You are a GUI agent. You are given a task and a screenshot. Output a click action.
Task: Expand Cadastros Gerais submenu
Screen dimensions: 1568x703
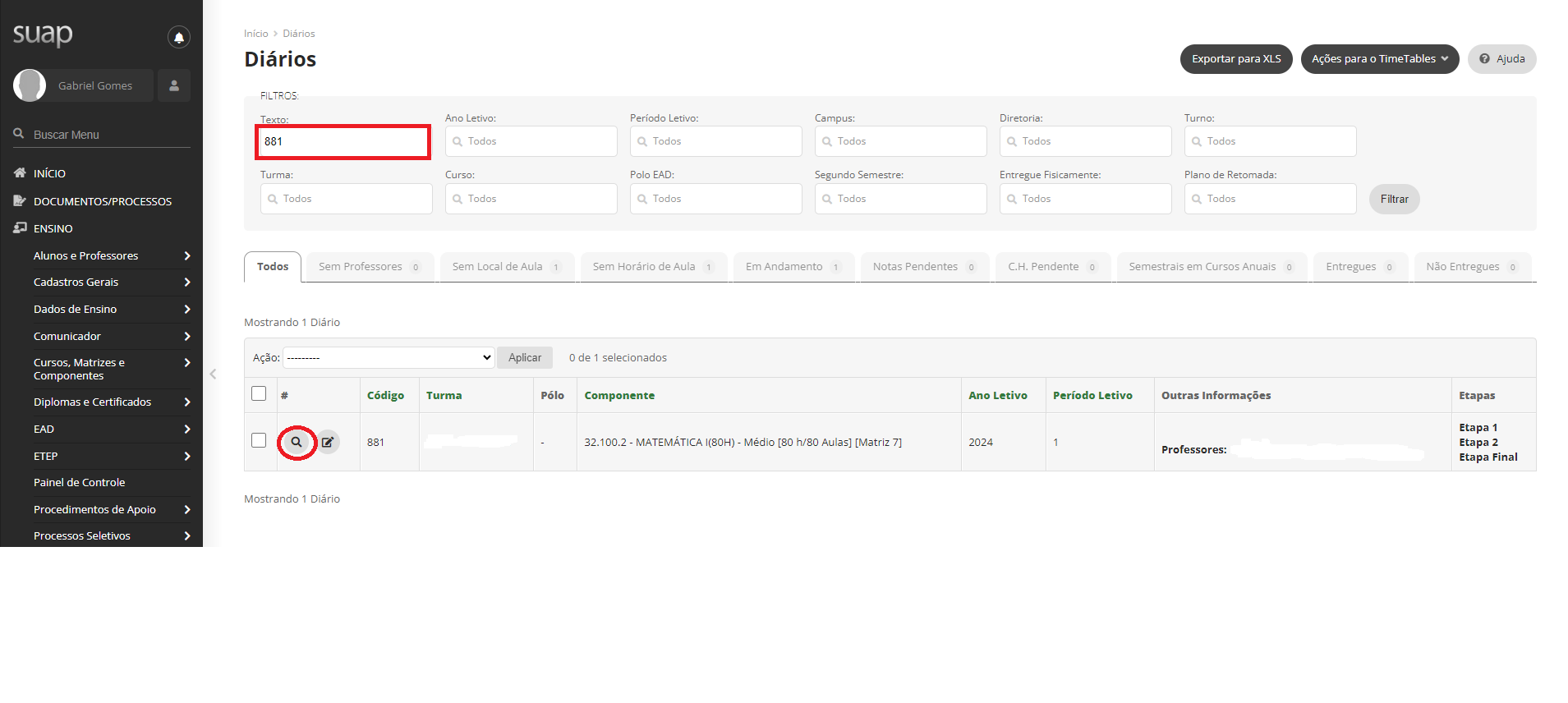112,282
